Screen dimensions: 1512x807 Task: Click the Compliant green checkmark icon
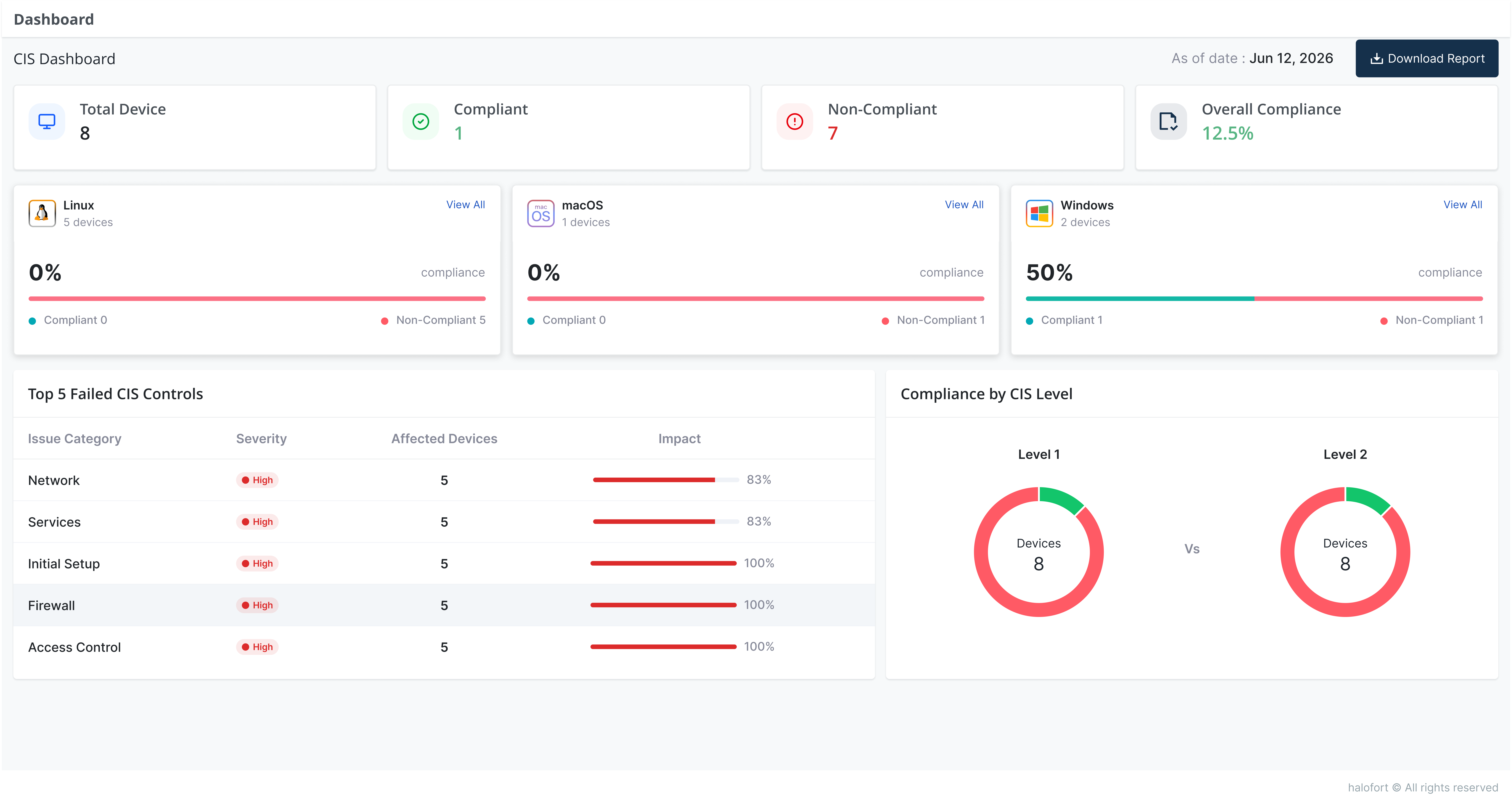click(x=421, y=121)
